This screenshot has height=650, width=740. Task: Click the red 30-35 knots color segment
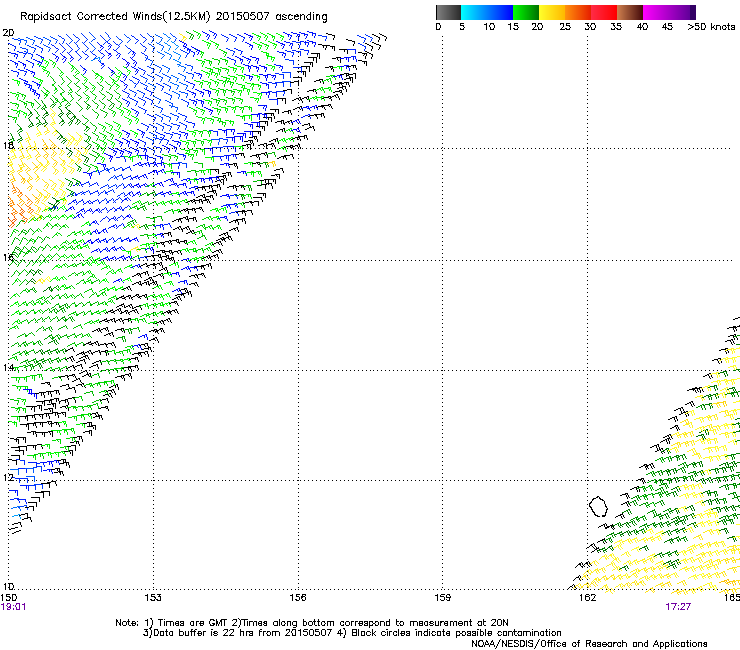(604, 12)
